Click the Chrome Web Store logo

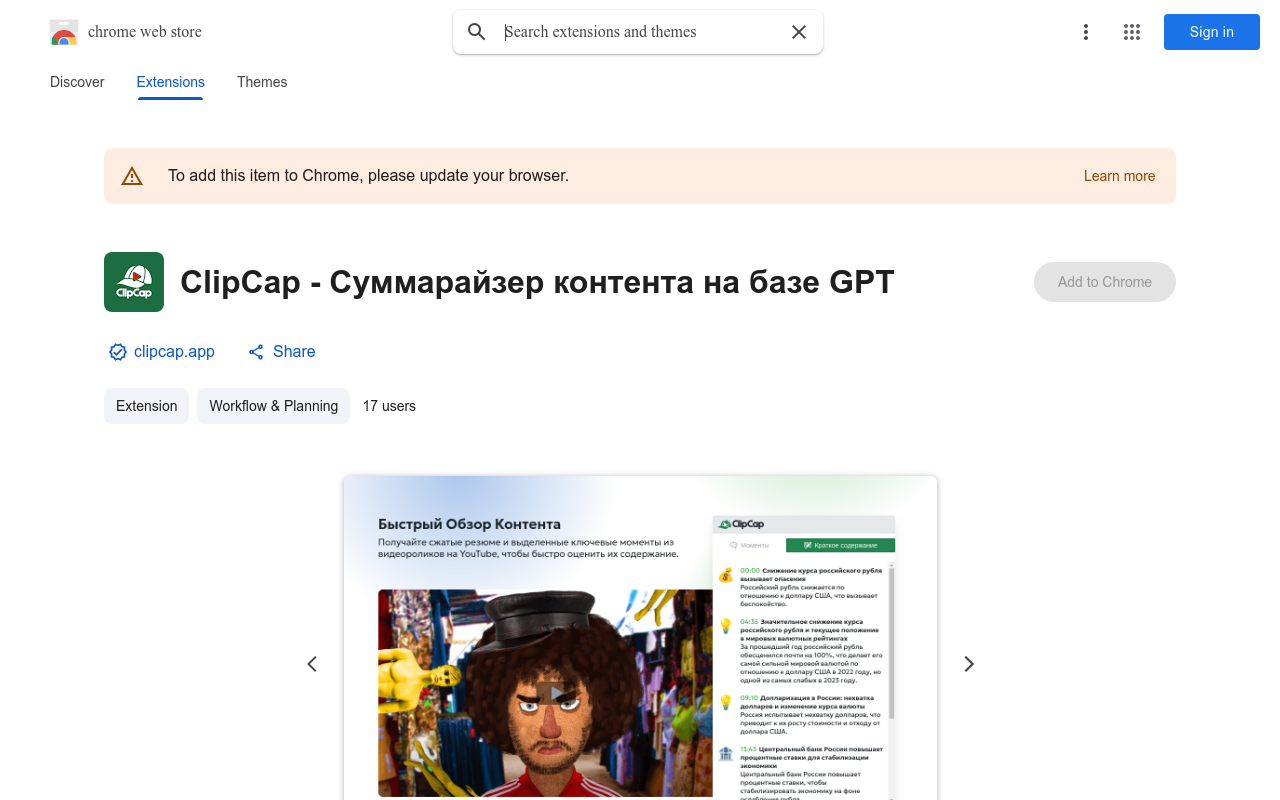64,32
